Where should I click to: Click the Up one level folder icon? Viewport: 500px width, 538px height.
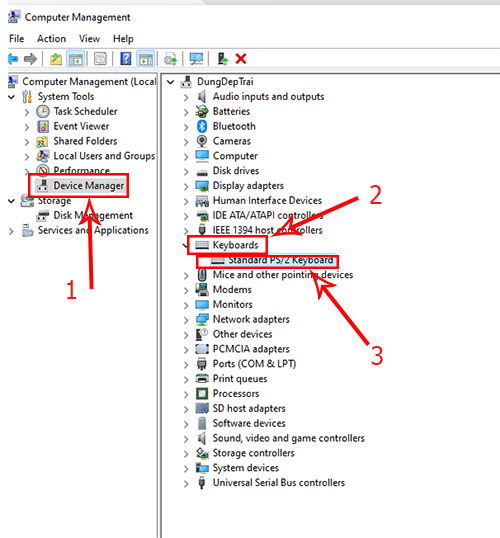(56, 59)
